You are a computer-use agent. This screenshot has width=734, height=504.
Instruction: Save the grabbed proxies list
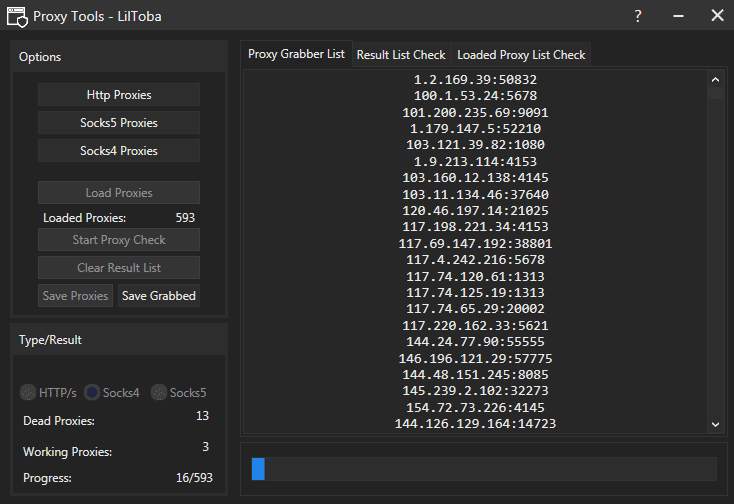[159, 296]
